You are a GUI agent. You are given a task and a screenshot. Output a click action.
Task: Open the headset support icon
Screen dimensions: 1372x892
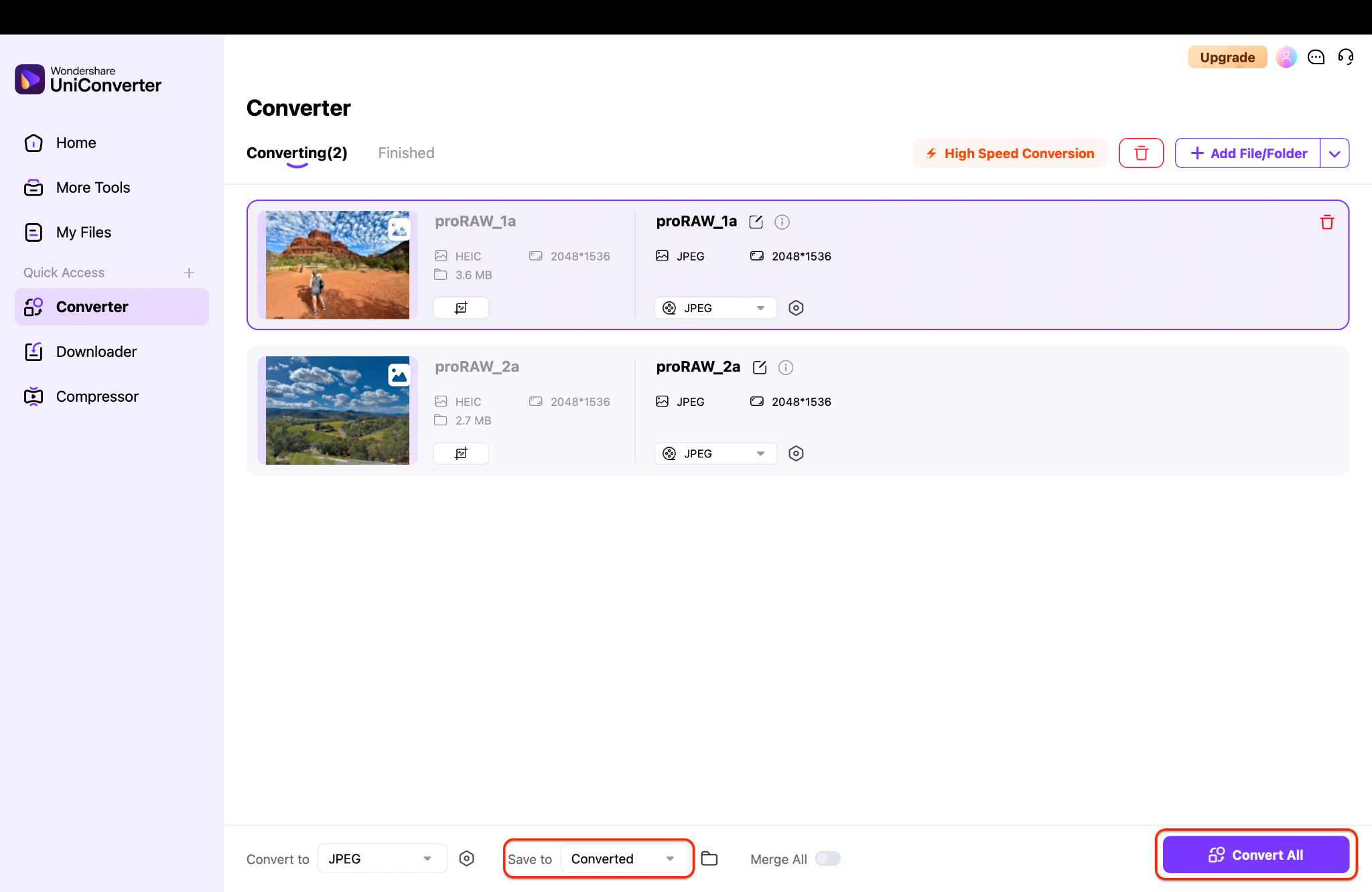point(1346,57)
